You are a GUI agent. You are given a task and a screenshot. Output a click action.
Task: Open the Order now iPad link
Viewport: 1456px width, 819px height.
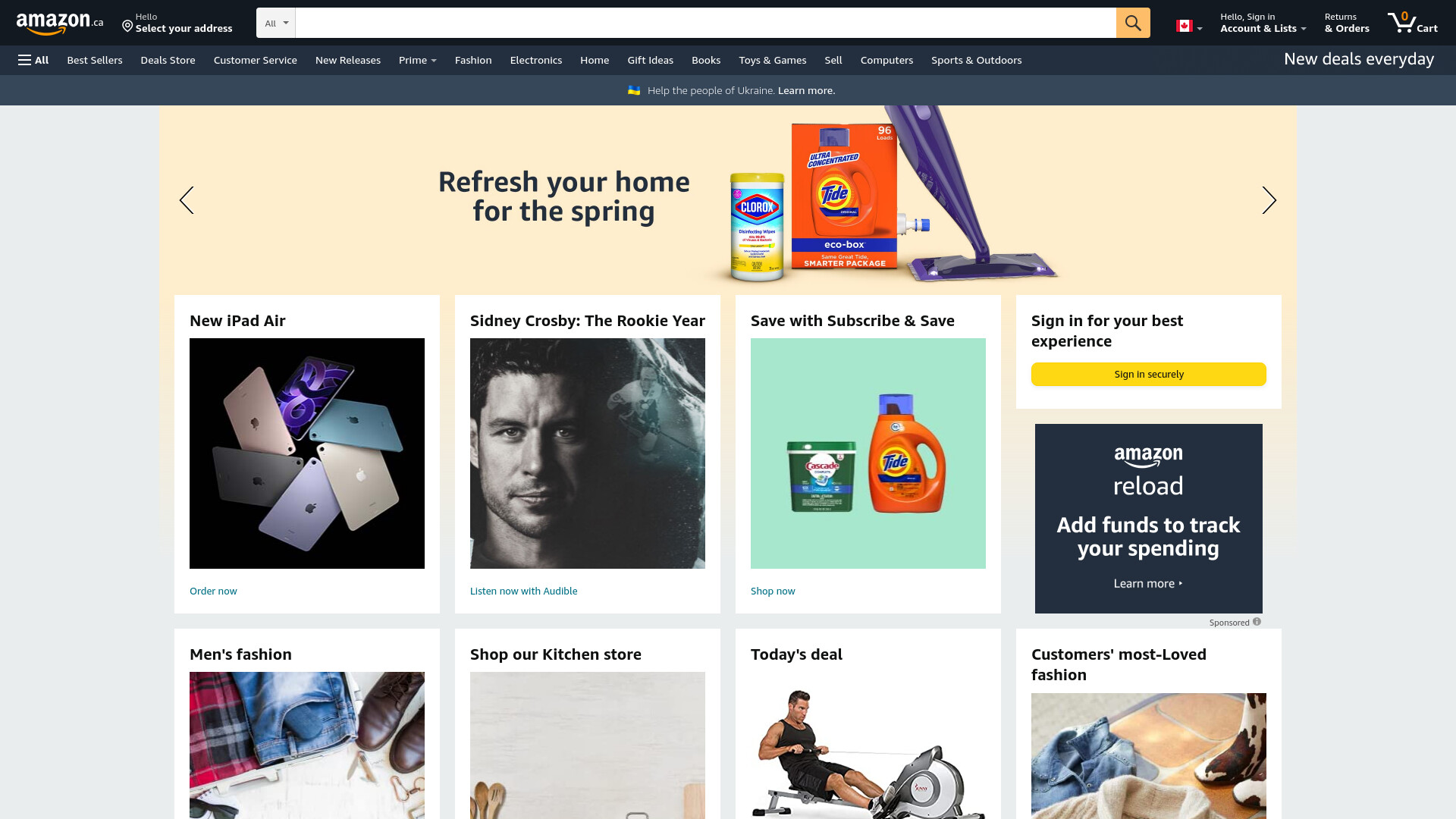[213, 591]
